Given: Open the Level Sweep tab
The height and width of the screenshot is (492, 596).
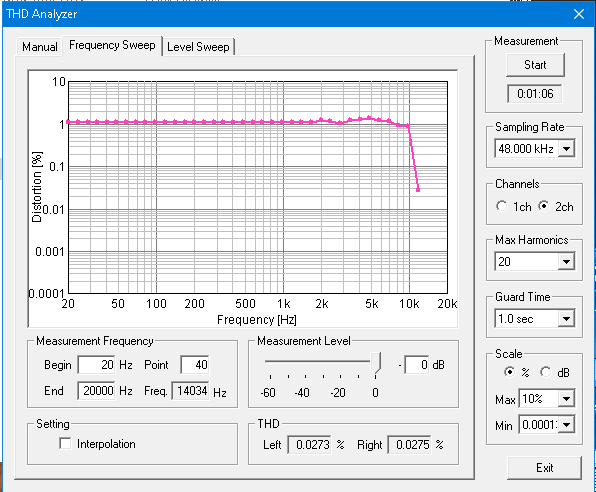Looking at the screenshot, I should coord(198,47).
